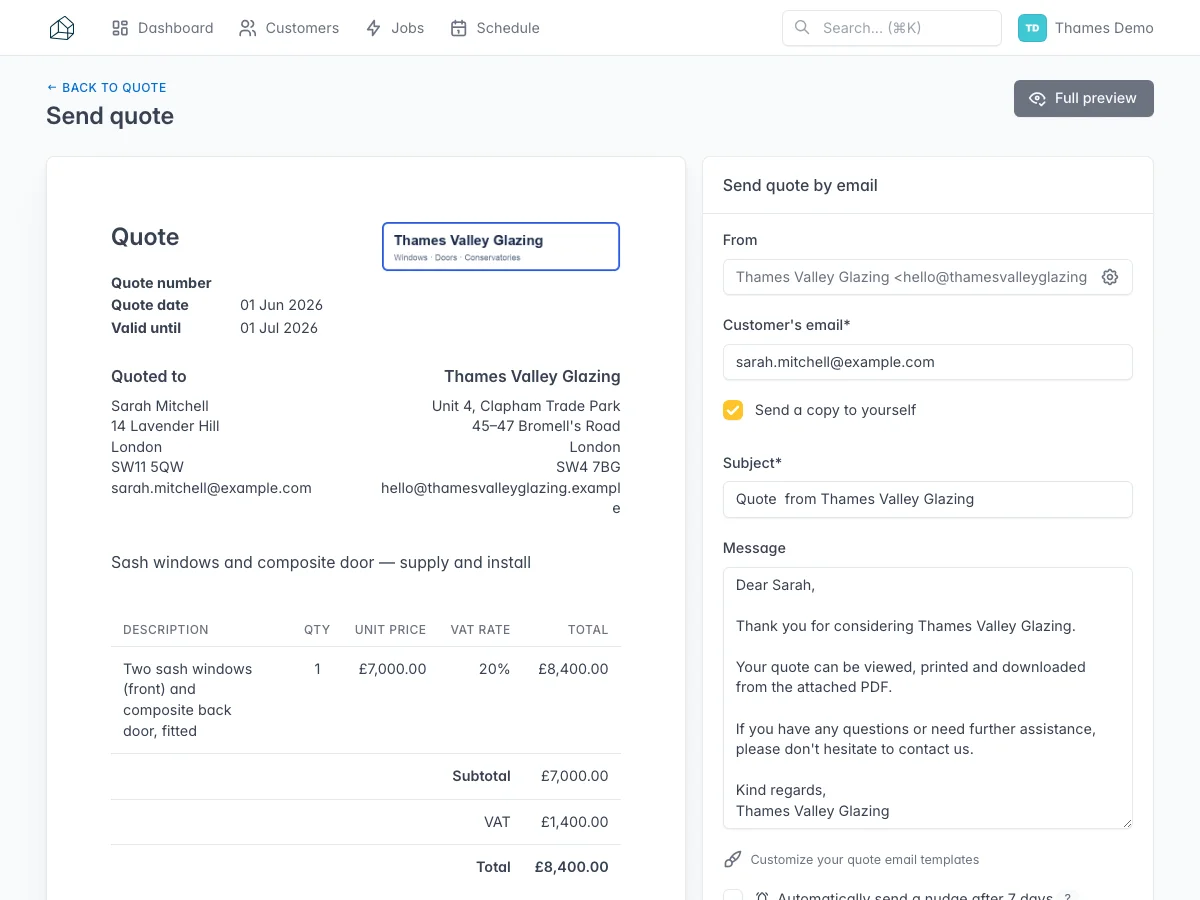Open the Customers menu item
The width and height of the screenshot is (1200, 900).
(x=289, y=28)
